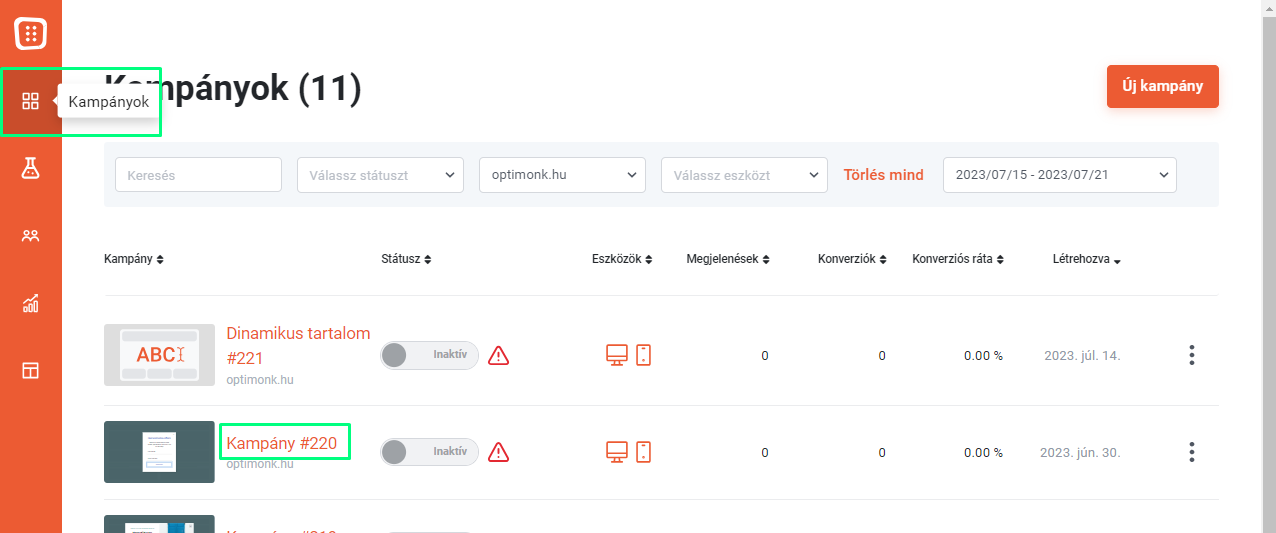Click the warning triangle for Dinamikus tartalom #221
The width and height of the screenshot is (1276, 533).
pyautogui.click(x=499, y=355)
